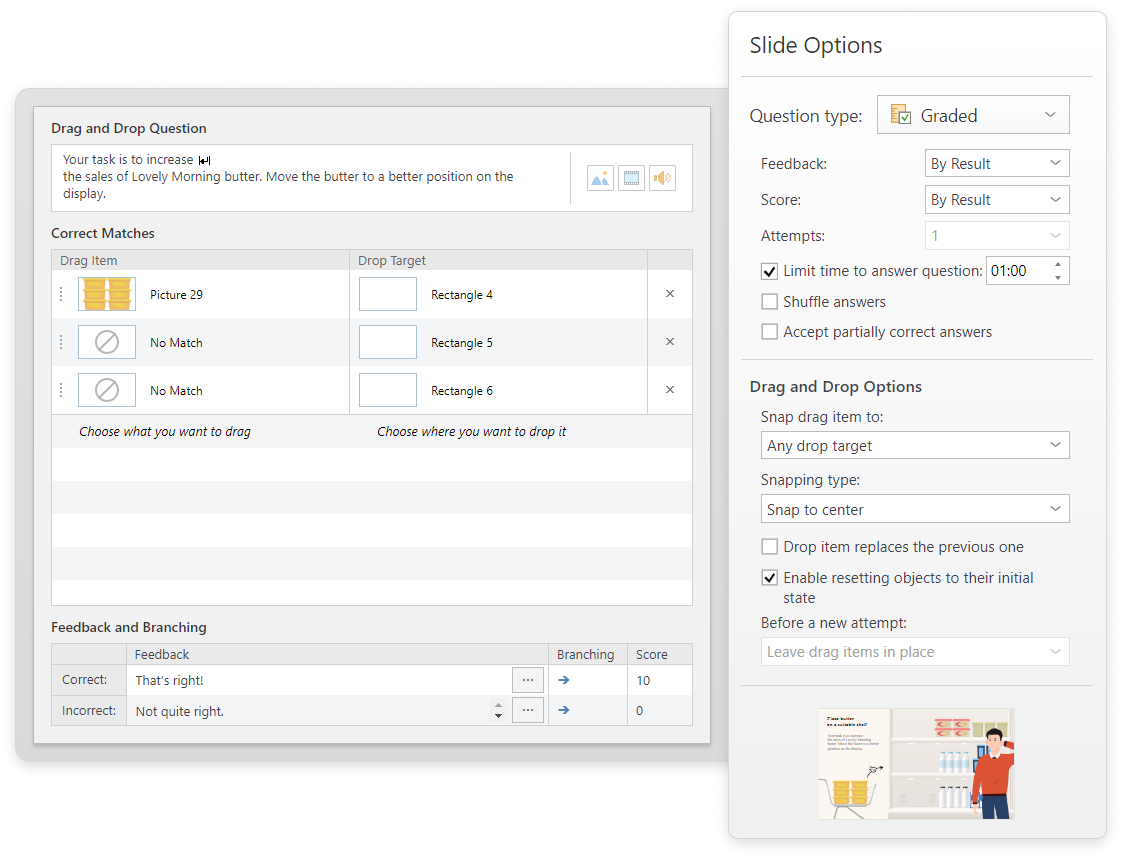
Task: Click 'Choose what you want to drag' placeholder
Action: tap(165, 432)
